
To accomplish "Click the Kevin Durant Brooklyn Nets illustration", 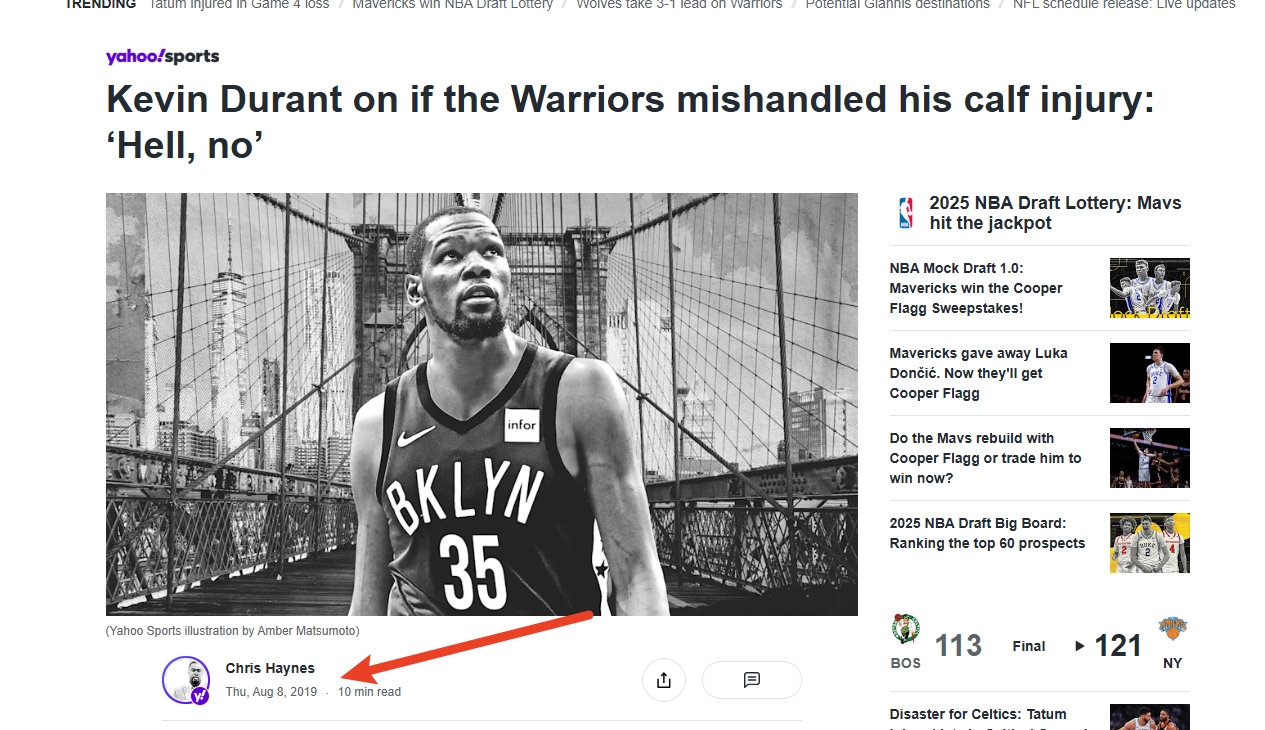I will 482,404.
